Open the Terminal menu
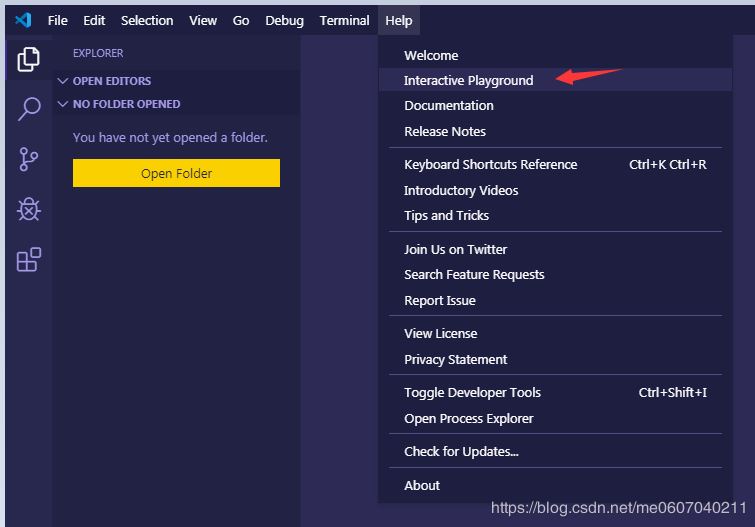This screenshot has height=527, width=755. pyautogui.click(x=344, y=20)
